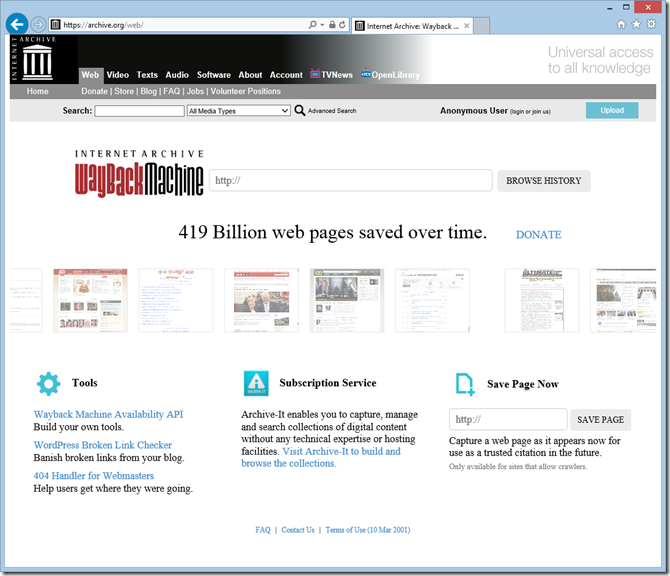The image size is (670, 576).
Task: Open Wayback Machine Availability API link
Action: (x=108, y=414)
